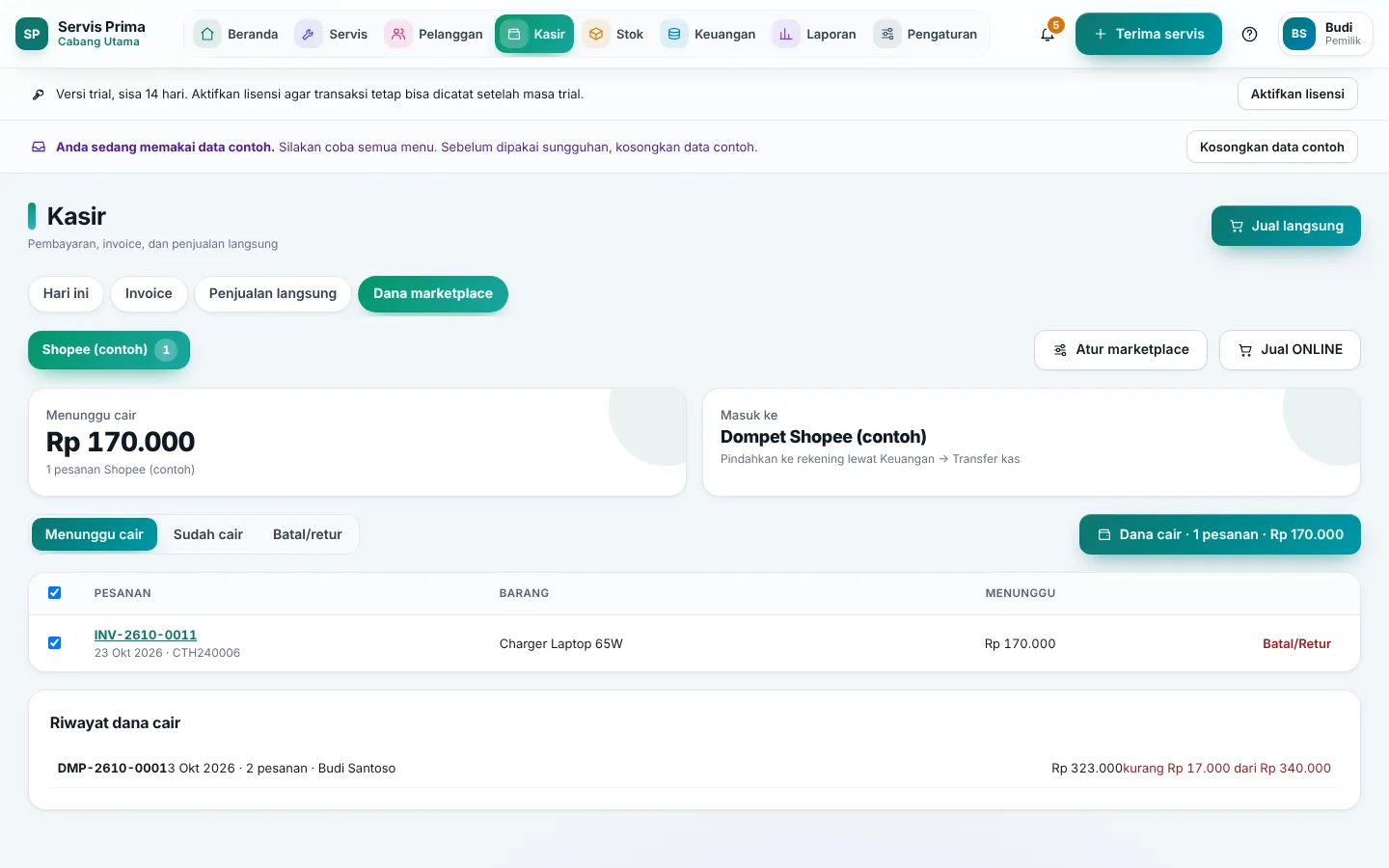Select the Shopee (contoh) marketplace chip

(x=109, y=349)
